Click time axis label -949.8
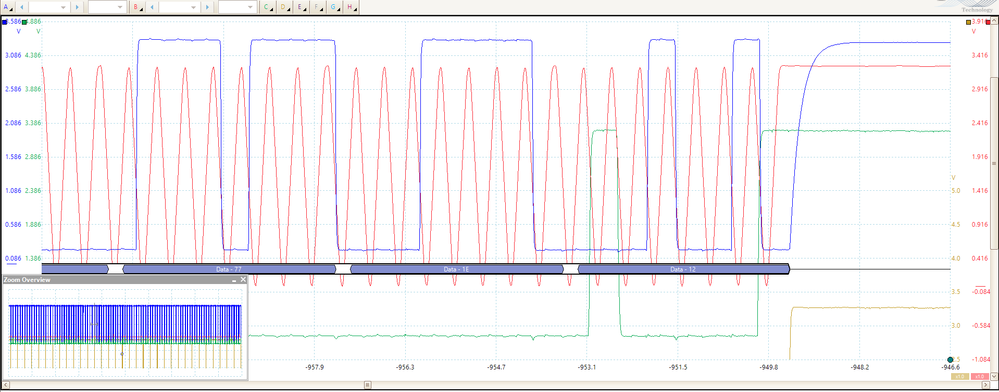This screenshot has height=392, width=999. [x=769, y=368]
